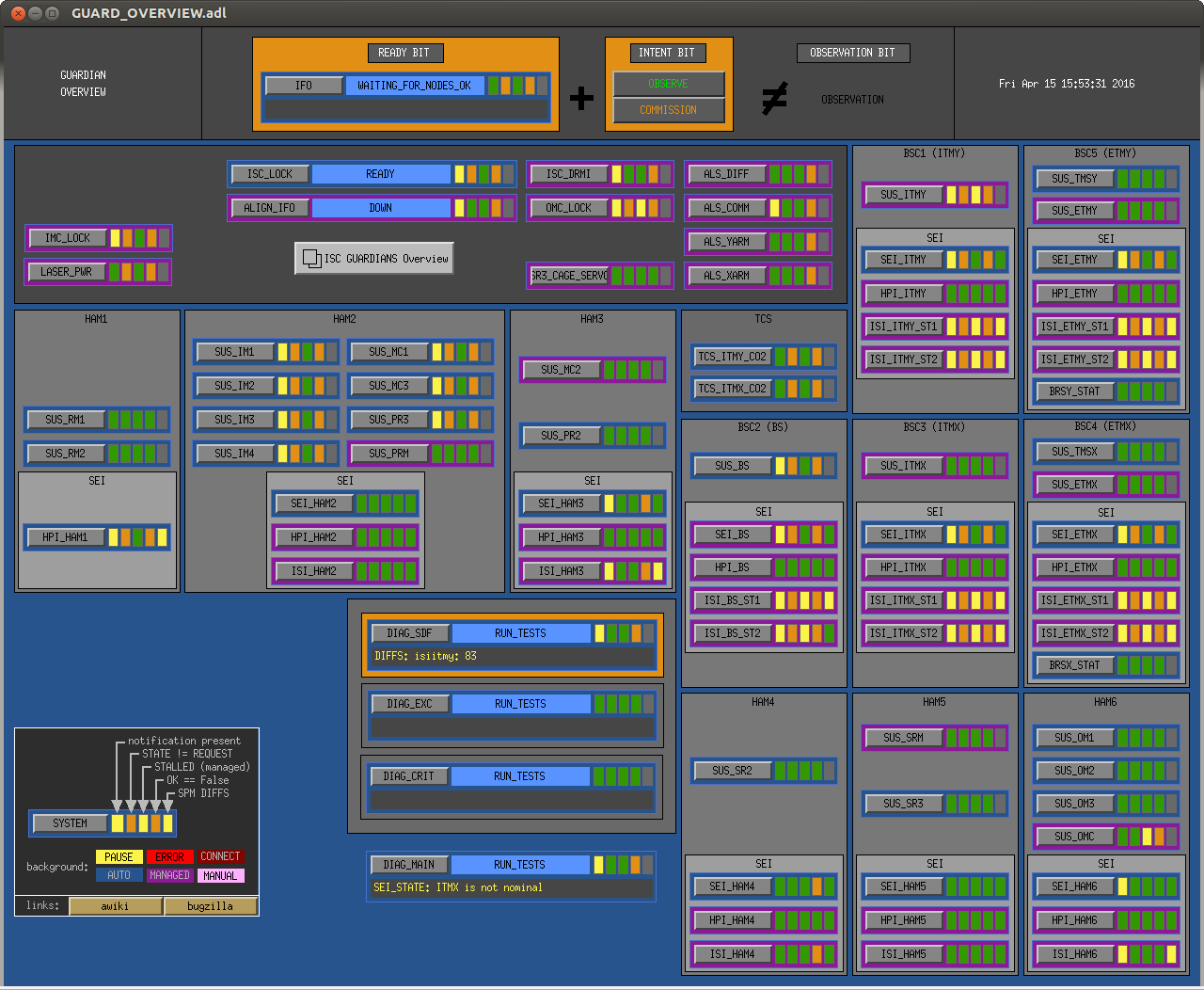Open the SUS_MC1 node
This screenshot has height=990, width=1204.
[389, 352]
